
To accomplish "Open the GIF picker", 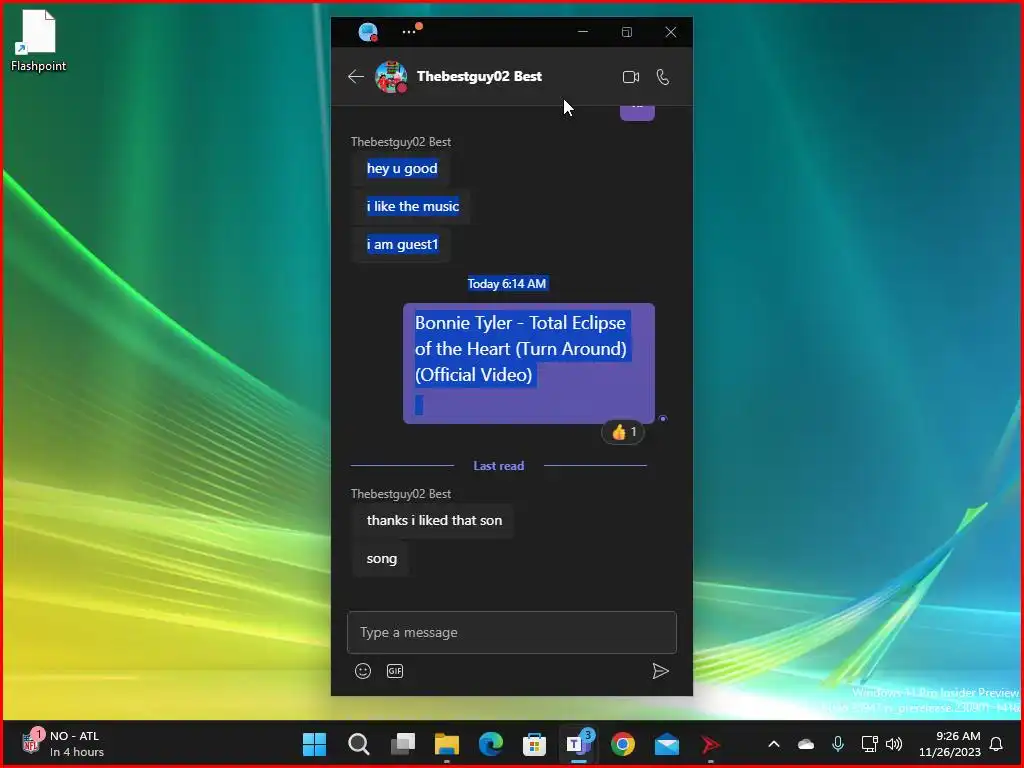I will click(395, 671).
